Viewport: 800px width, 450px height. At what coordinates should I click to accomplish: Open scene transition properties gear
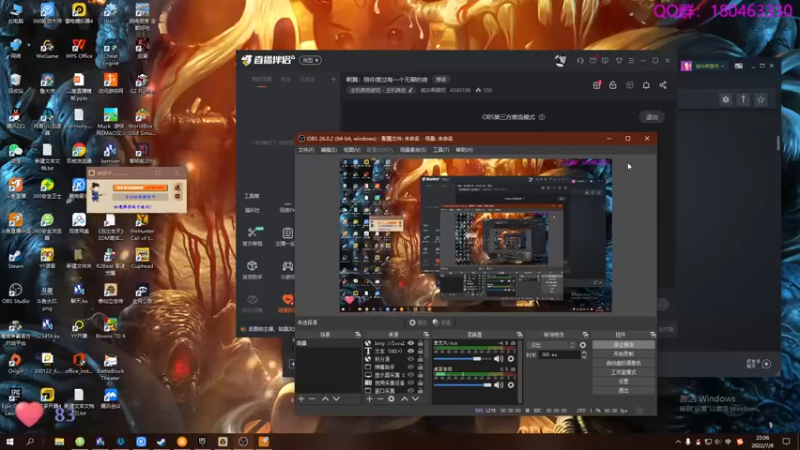tap(583, 345)
